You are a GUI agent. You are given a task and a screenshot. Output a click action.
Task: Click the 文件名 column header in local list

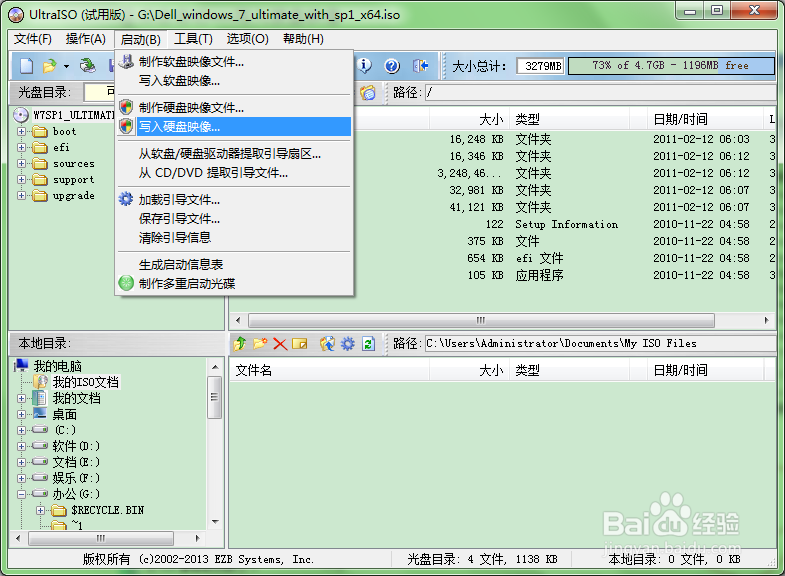coord(329,370)
